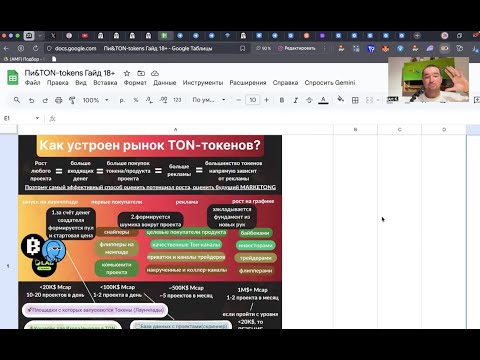Activate the paint format tool

point(72,100)
